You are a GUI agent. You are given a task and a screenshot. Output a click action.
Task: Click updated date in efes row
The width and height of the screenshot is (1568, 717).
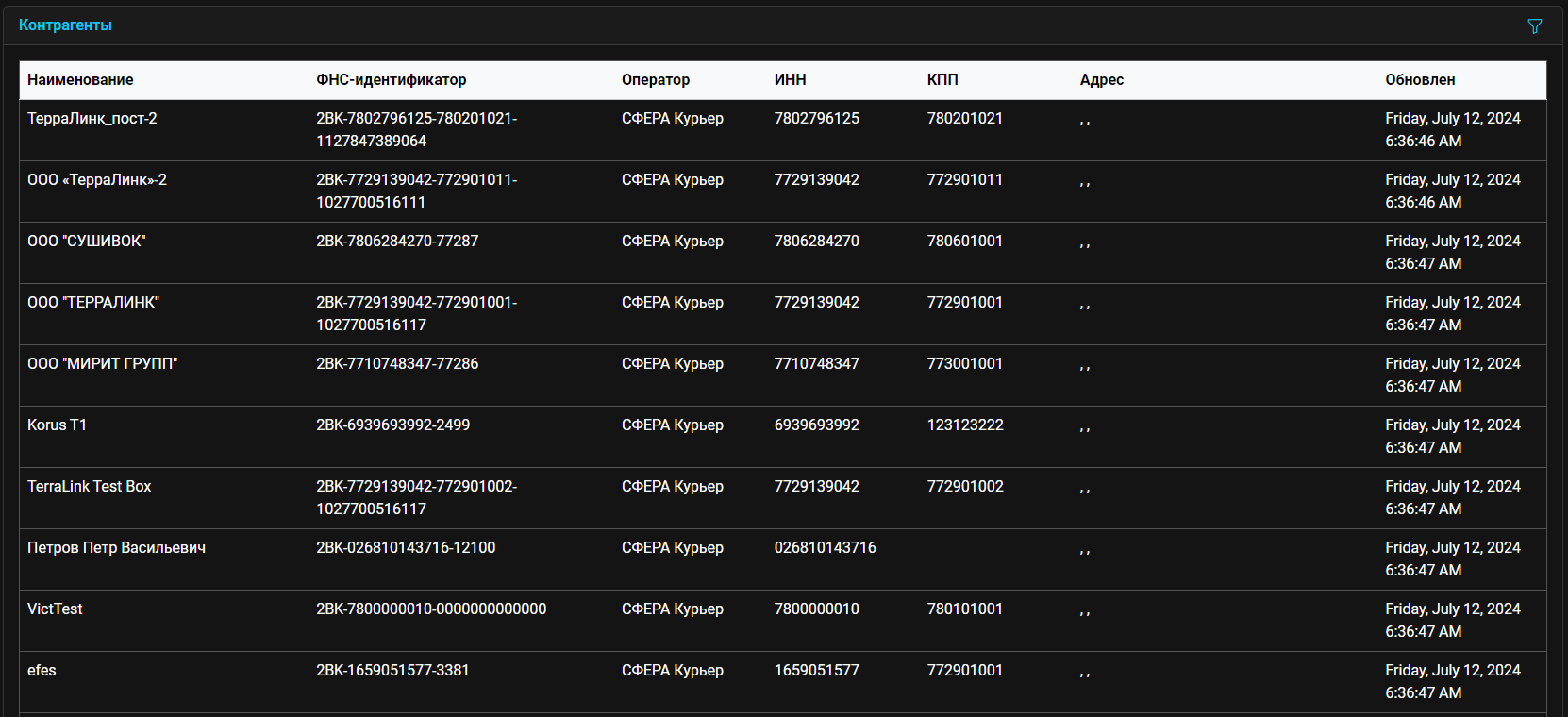click(x=1453, y=682)
